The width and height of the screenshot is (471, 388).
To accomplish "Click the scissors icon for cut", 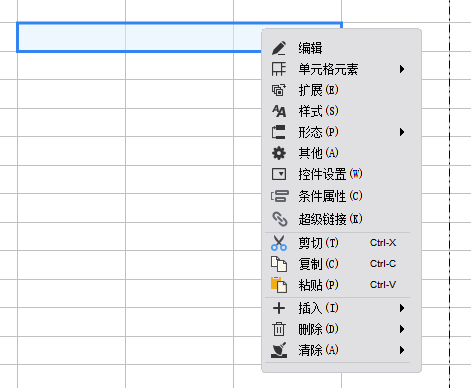I will (x=279, y=243).
